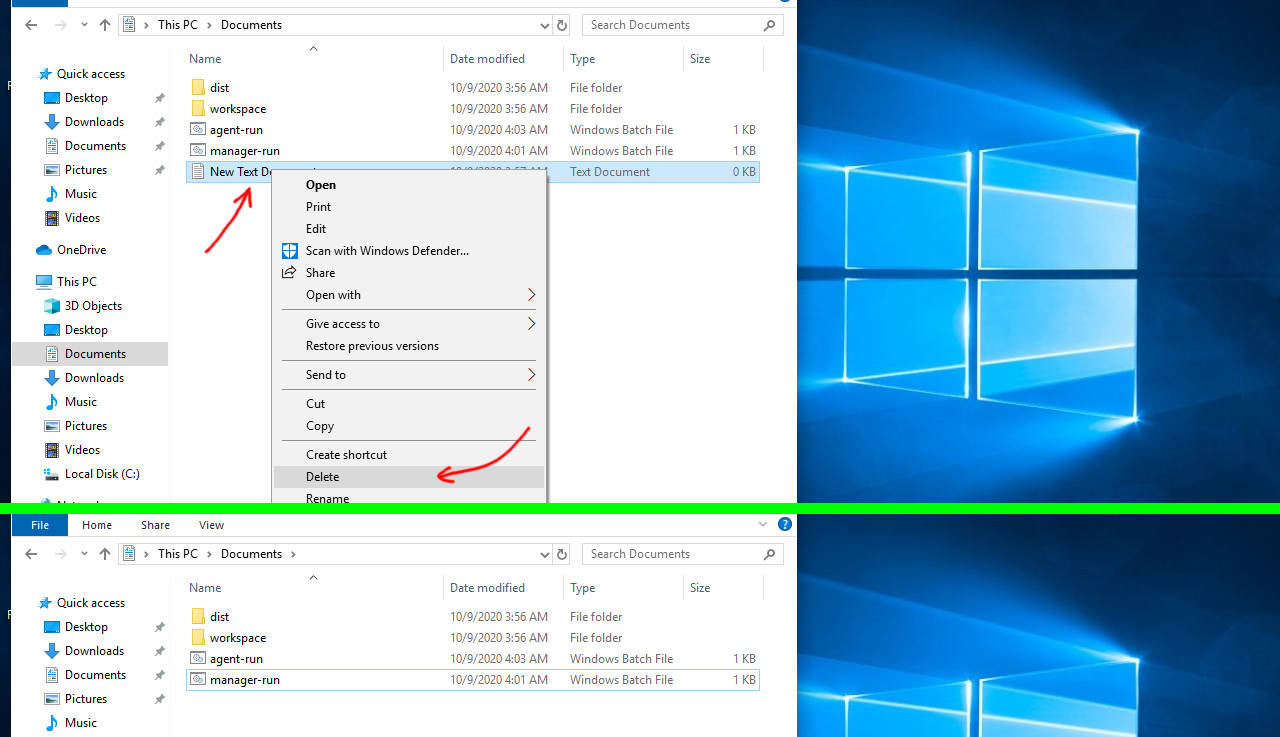Open OneDrive cloud in upper navigation pane
Viewport: 1280px width, 737px height.
pyautogui.click(x=44, y=250)
